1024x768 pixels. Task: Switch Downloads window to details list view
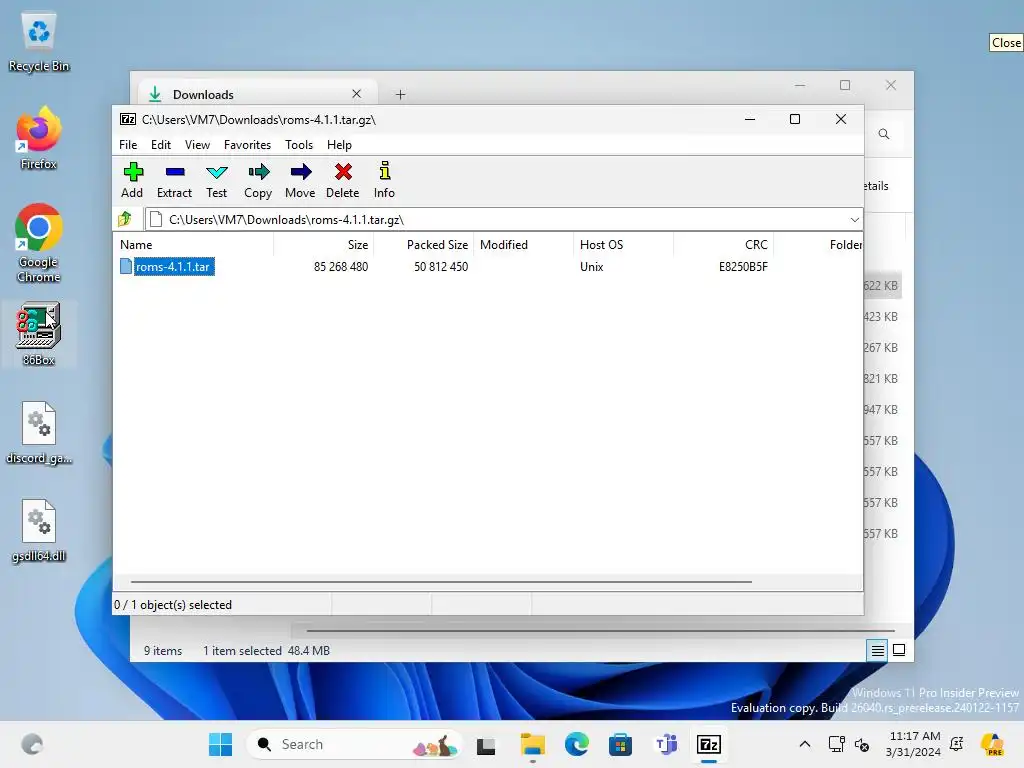point(877,650)
